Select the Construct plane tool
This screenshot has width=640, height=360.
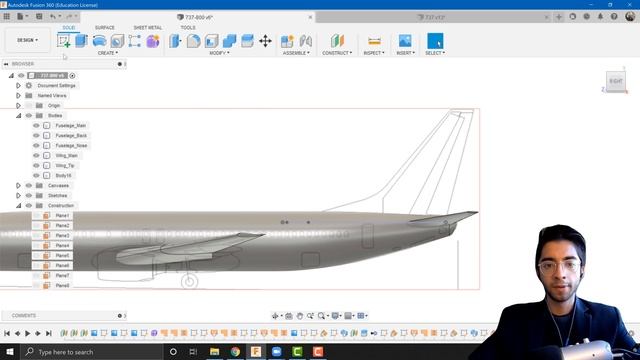tap(337, 41)
